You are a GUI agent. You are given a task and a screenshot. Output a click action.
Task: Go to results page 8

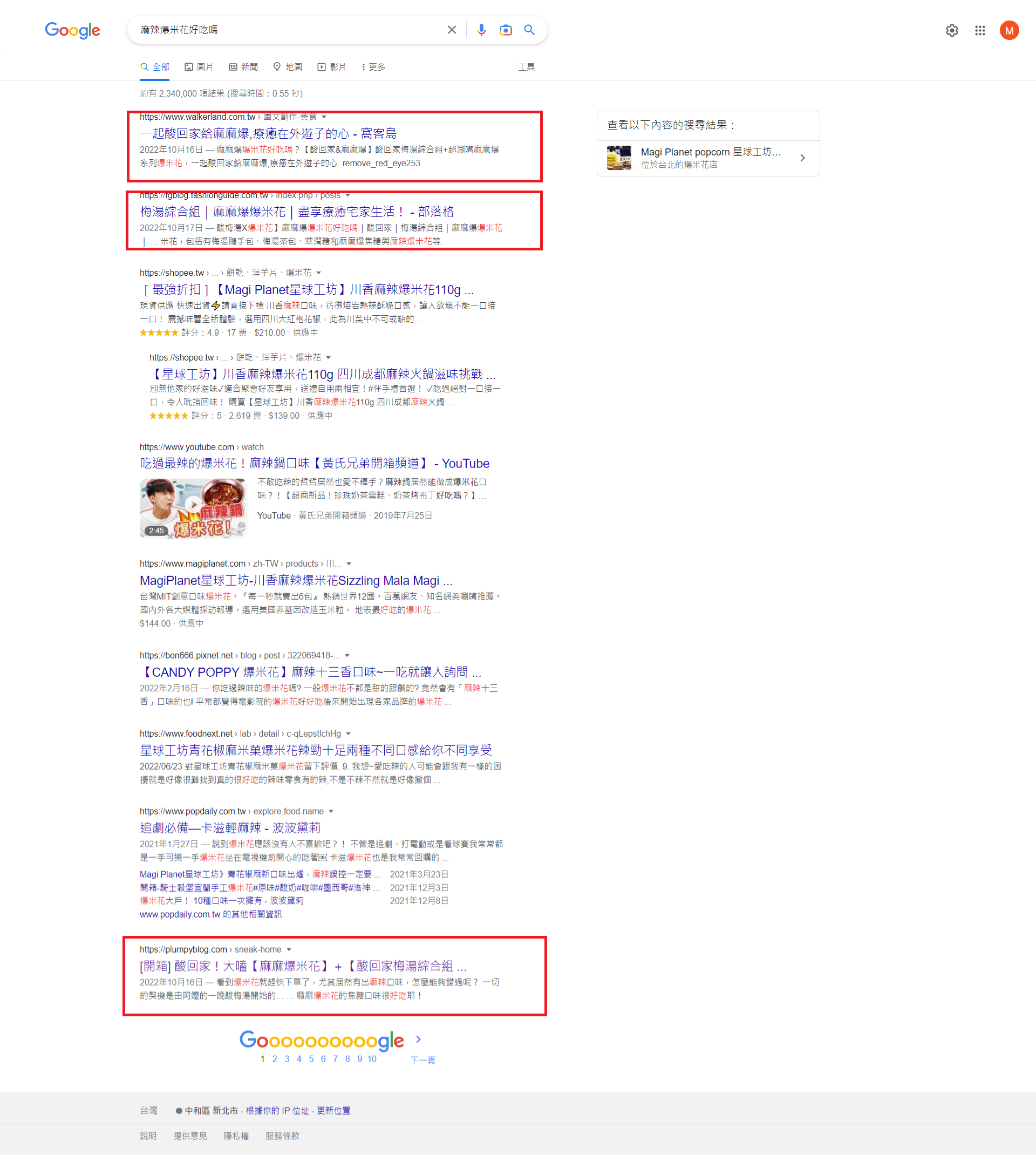point(347,1059)
